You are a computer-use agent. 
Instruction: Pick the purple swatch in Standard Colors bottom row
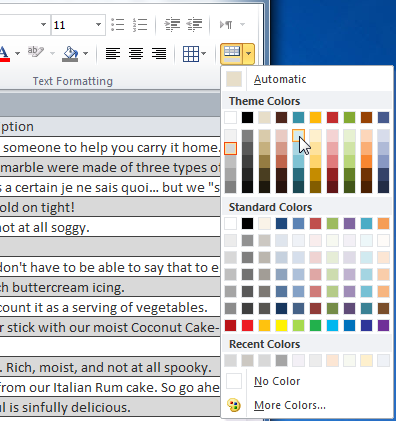(x=384, y=325)
